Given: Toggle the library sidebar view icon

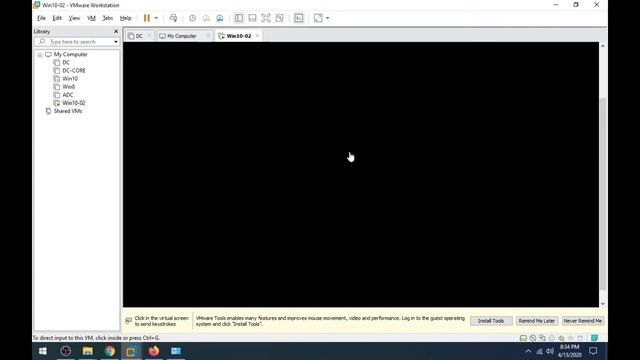Looking at the screenshot, I should pos(239,18).
